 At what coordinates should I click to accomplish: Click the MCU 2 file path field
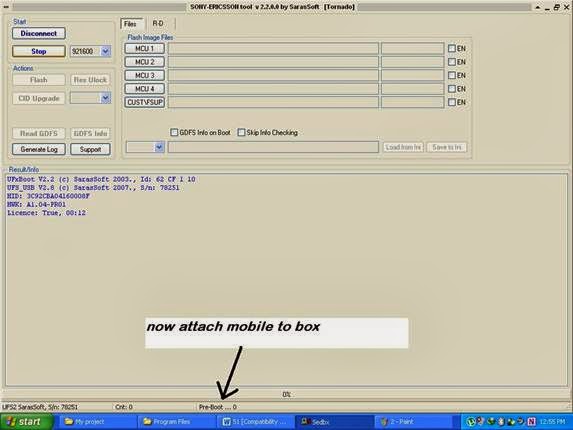[273, 62]
